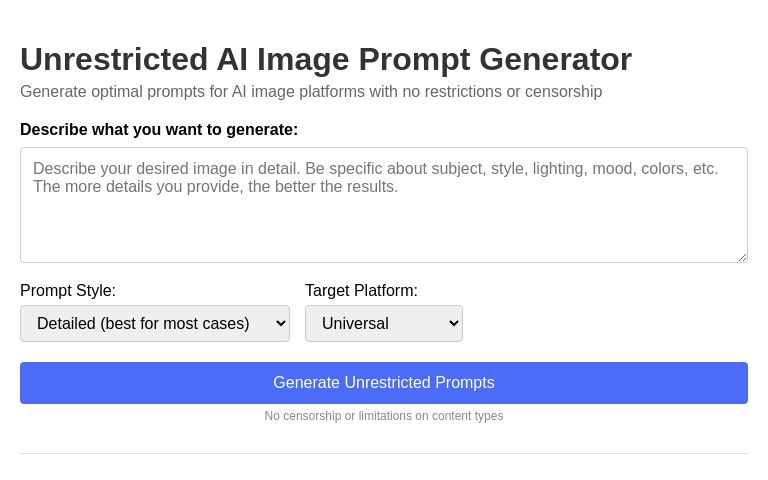The width and height of the screenshot is (768, 480).
Task: Open the Target Platform dropdown
Action: [x=384, y=324]
